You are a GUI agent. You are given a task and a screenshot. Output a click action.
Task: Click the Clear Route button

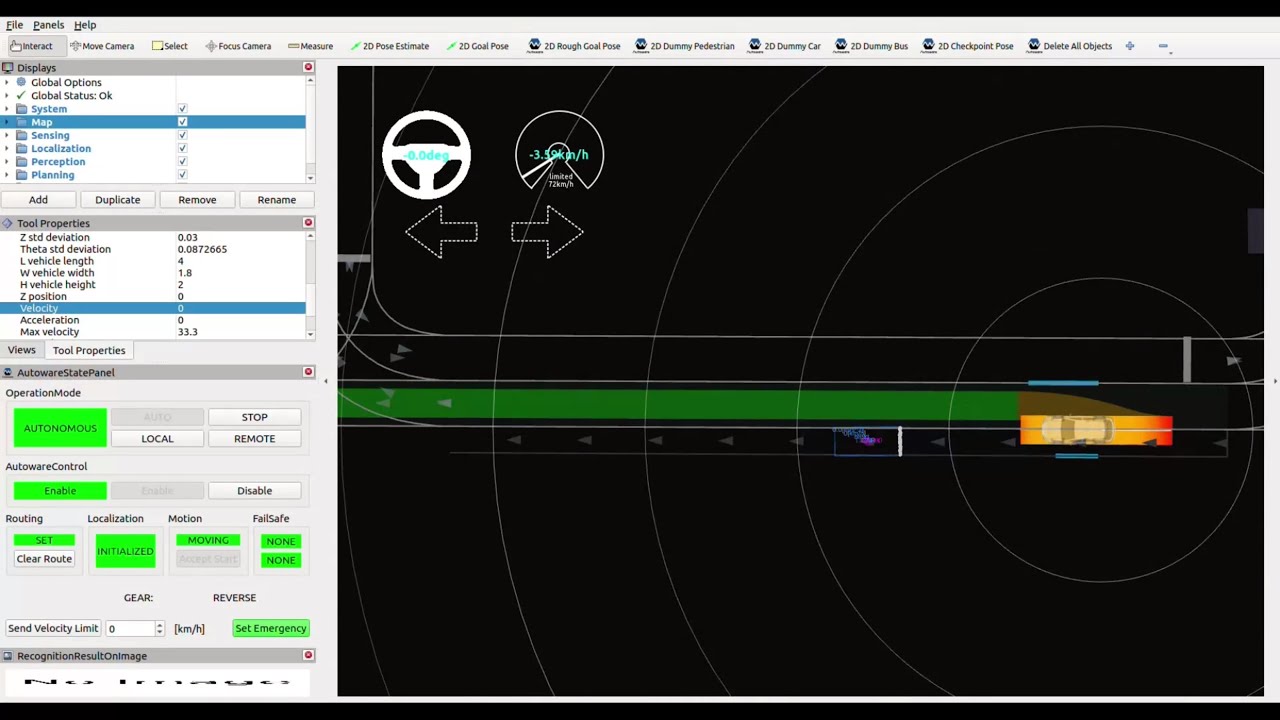tap(44, 559)
